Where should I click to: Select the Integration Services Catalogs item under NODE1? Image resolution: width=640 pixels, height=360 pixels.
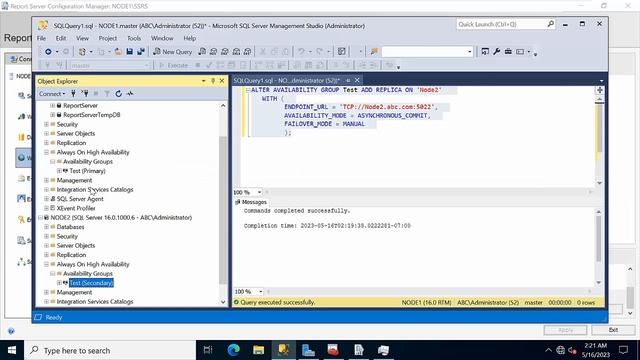95,189
